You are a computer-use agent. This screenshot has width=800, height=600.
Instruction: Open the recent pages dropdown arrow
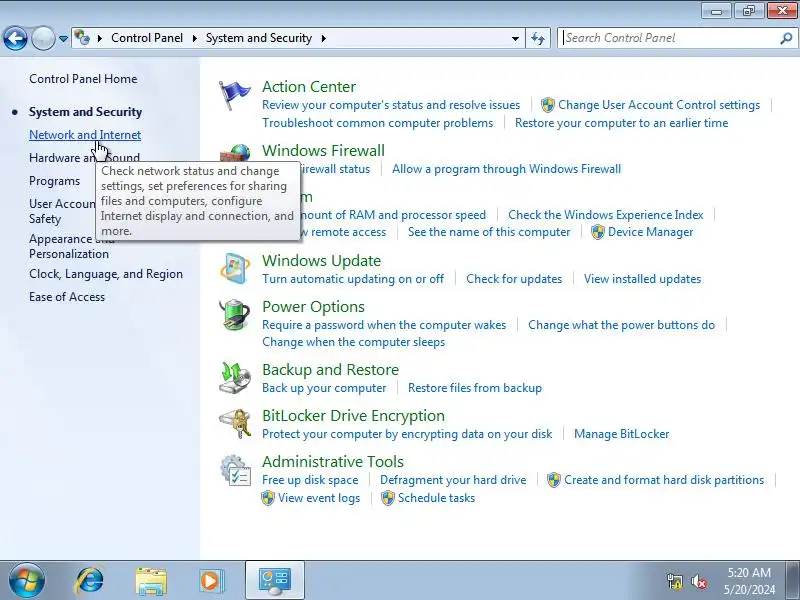point(63,38)
